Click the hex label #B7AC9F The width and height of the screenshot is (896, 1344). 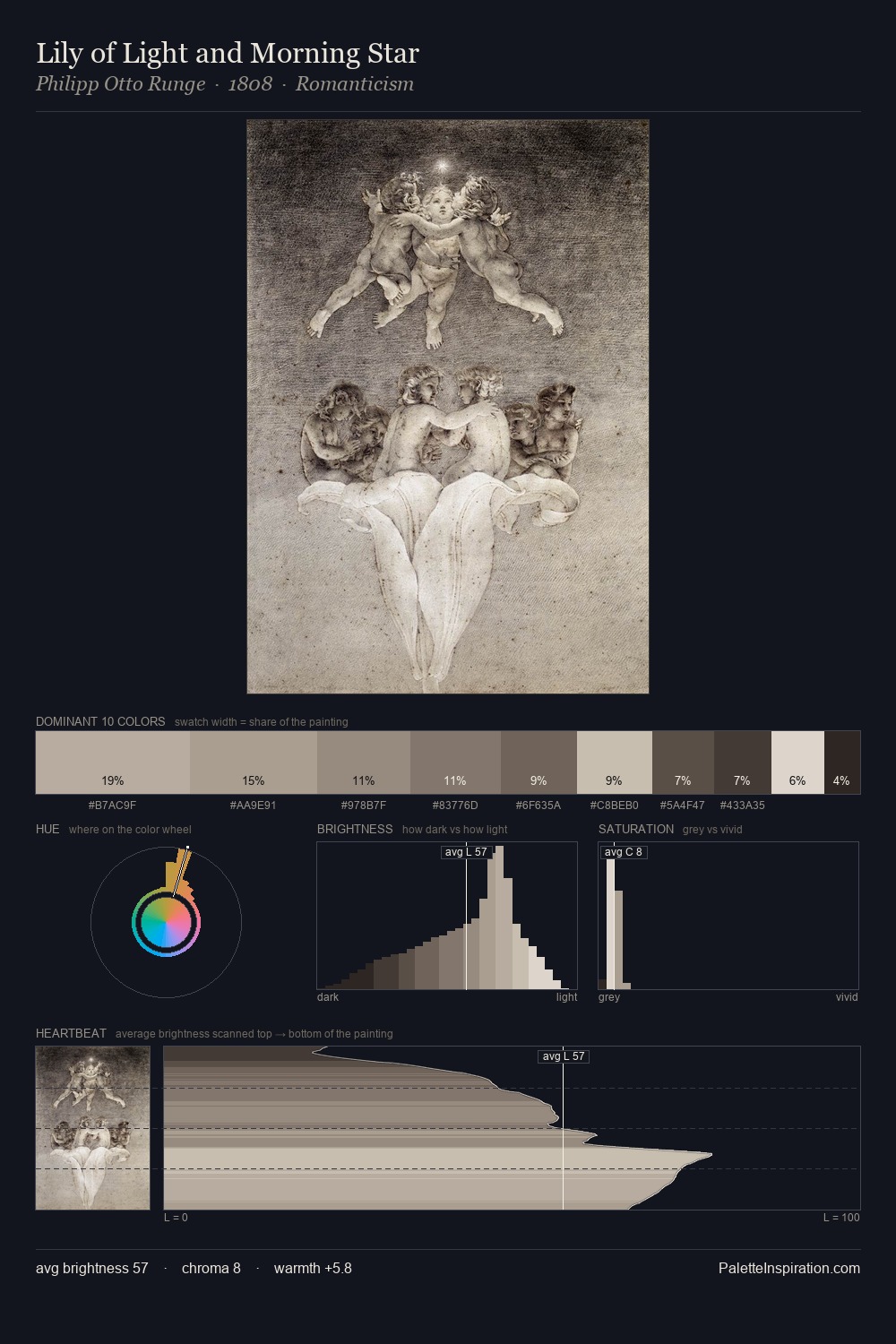point(113,806)
